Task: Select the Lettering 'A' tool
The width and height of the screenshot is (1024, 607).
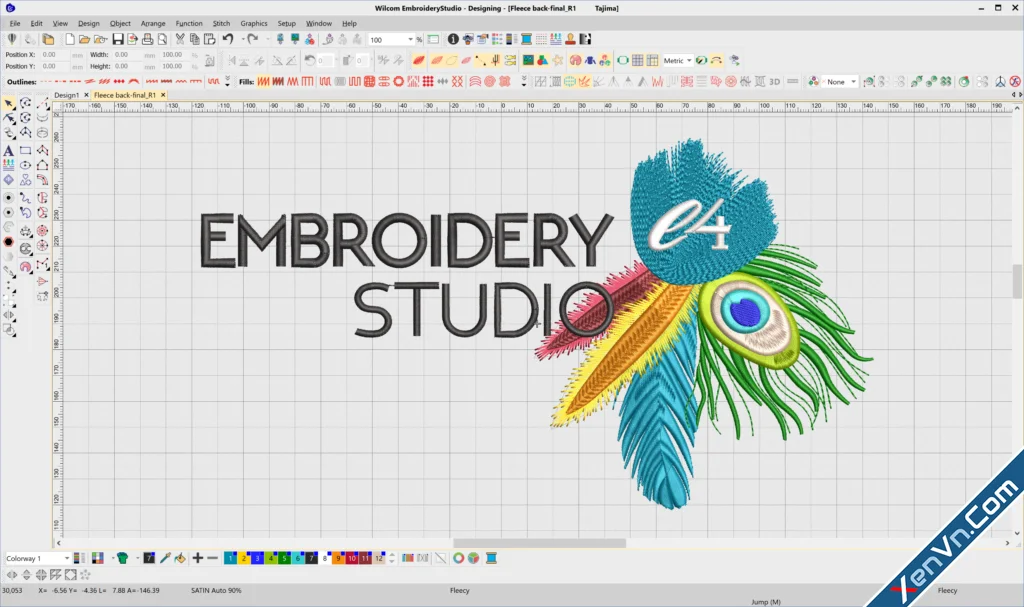Action: pyautogui.click(x=8, y=151)
